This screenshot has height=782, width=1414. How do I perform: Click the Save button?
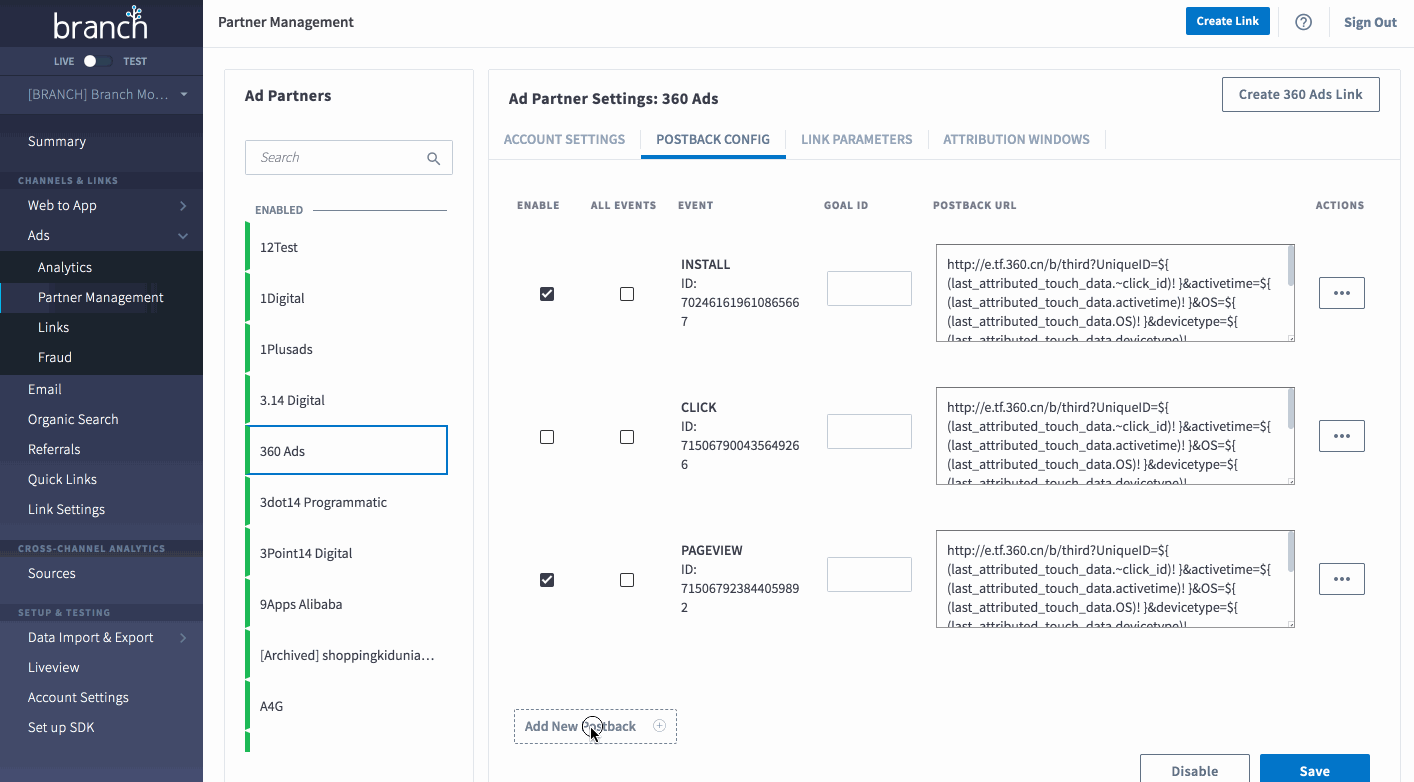(x=1314, y=769)
